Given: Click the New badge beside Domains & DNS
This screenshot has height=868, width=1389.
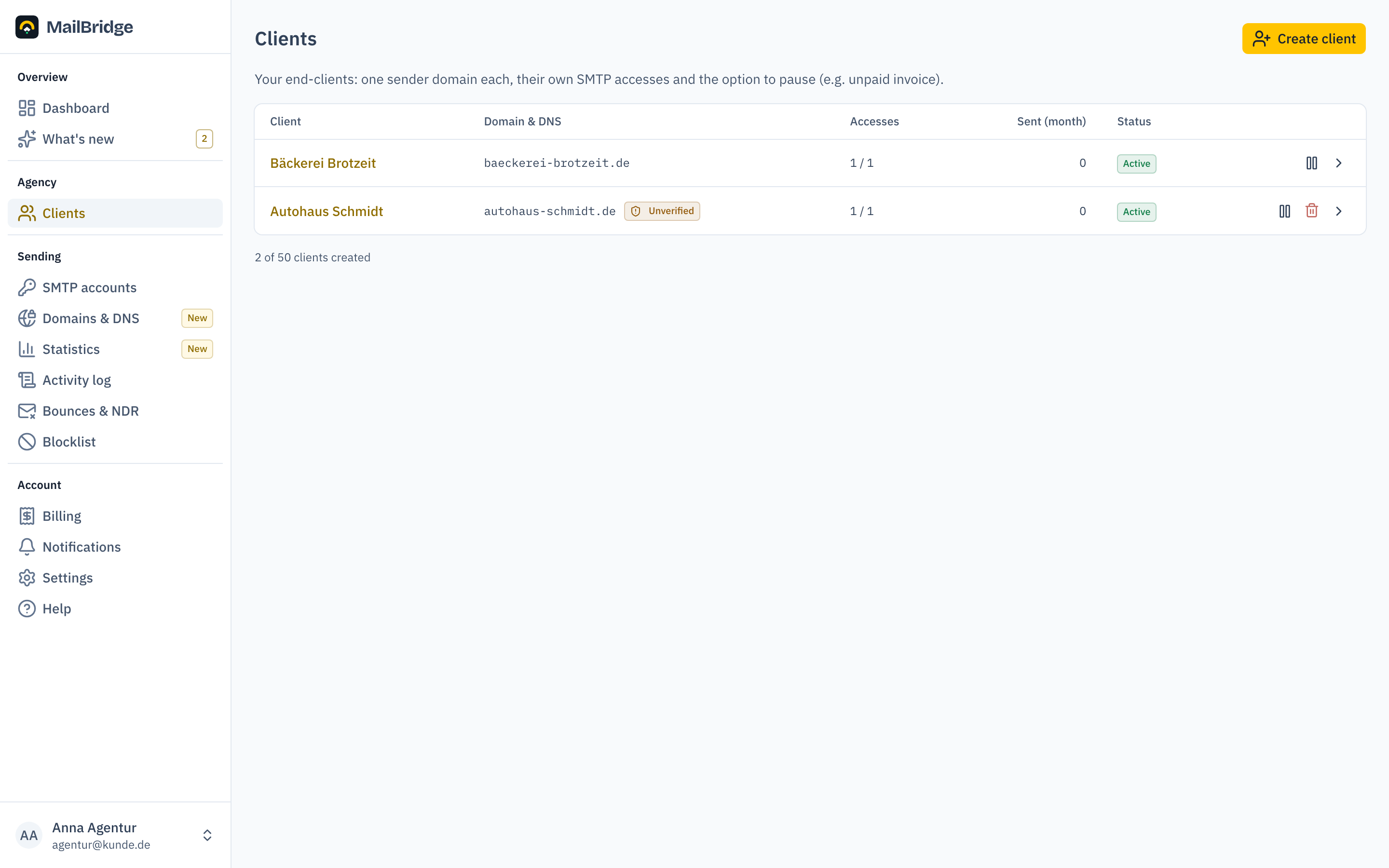Looking at the screenshot, I should (197, 318).
